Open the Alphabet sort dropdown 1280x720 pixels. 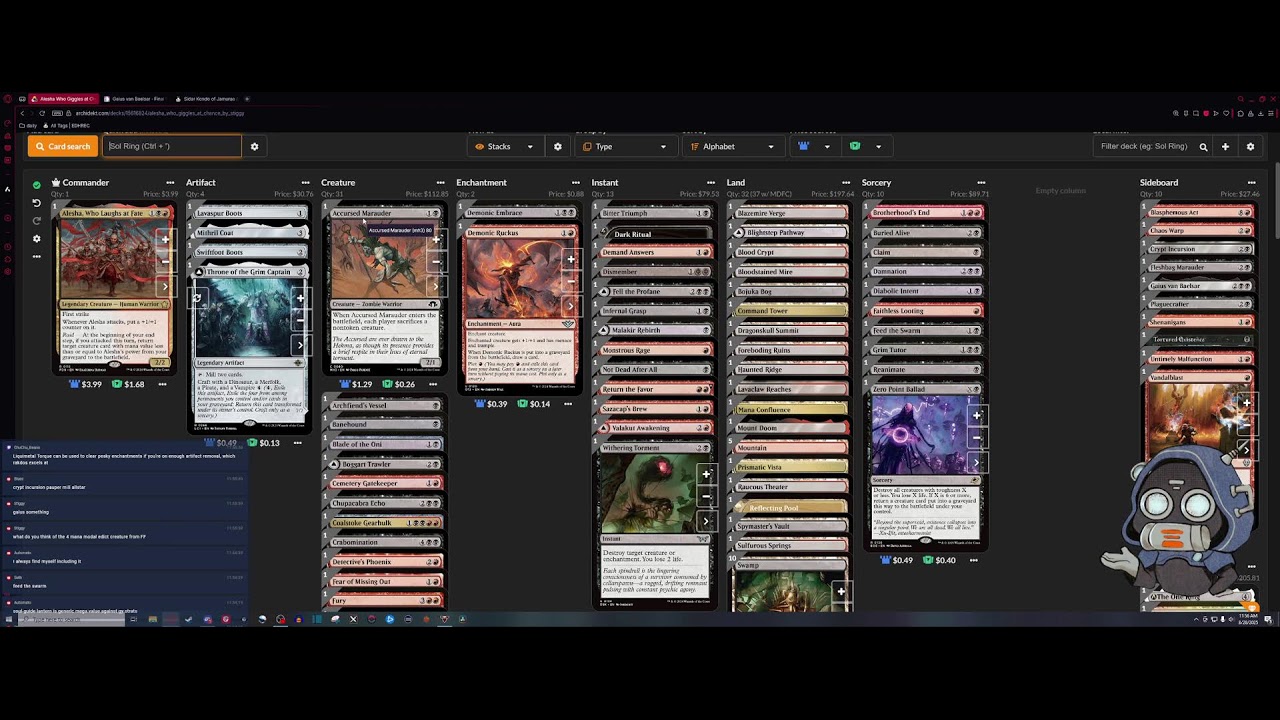[x=732, y=146]
